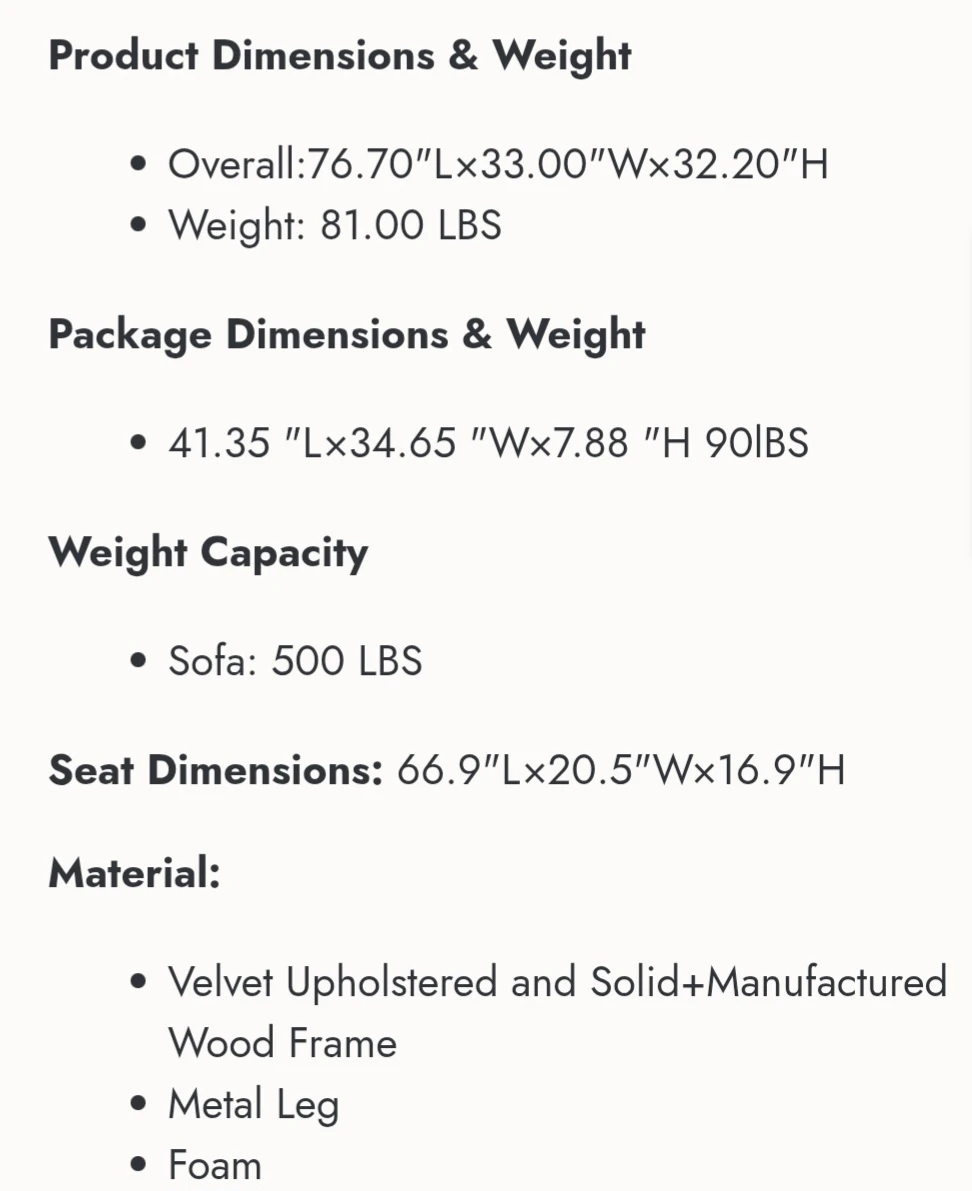This screenshot has height=1191, width=972.
Task: Select the 66.9"L×20.5"W×16.9"H seat value
Action: [621, 770]
